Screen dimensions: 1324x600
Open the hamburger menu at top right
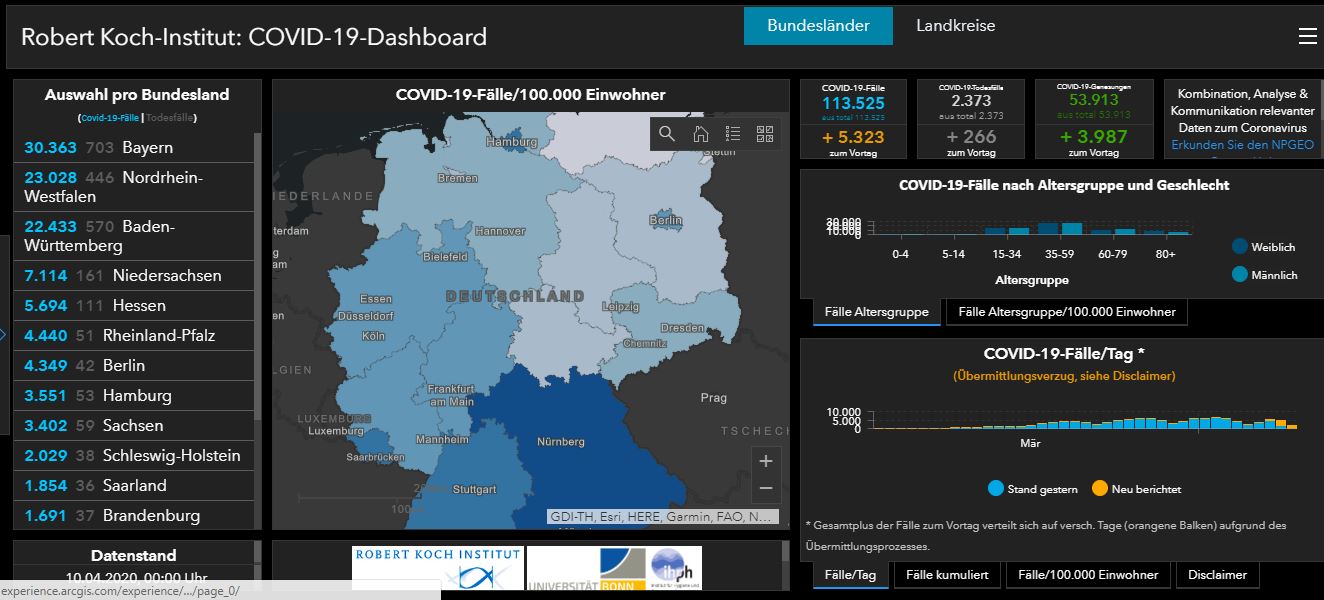pyautogui.click(x=1307, y=36)
